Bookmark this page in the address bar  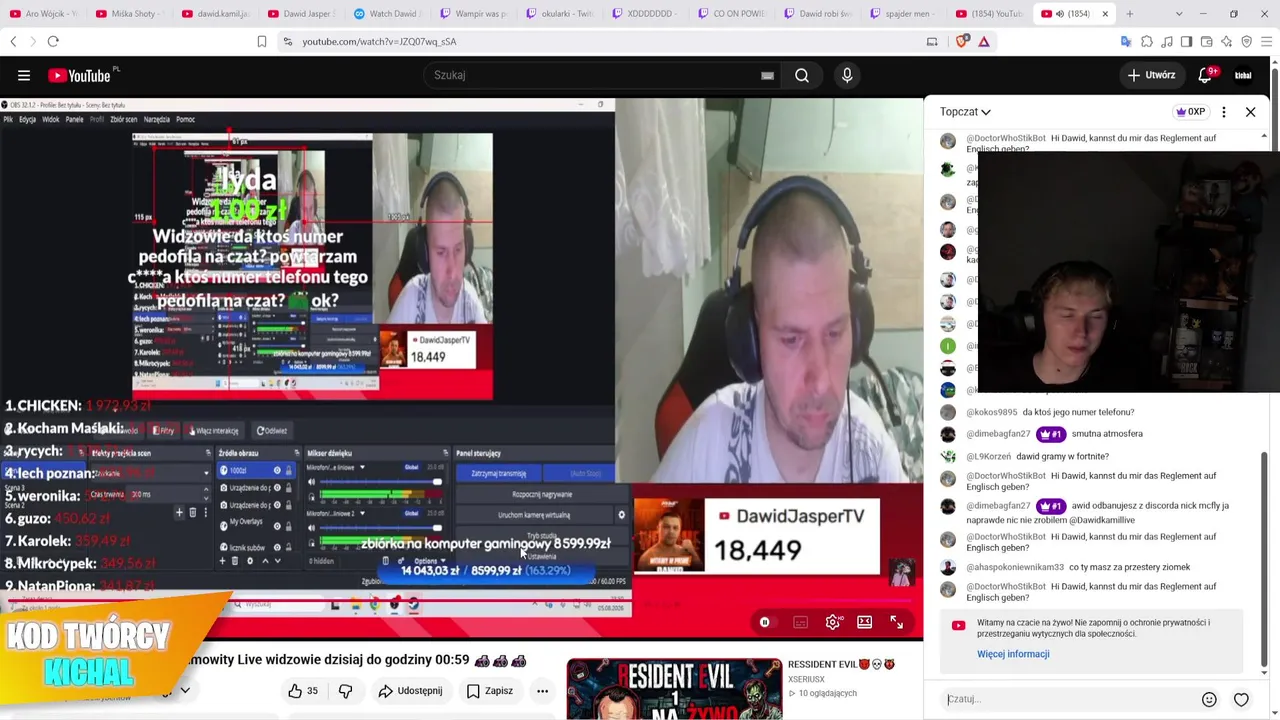(x=261, y=41)
